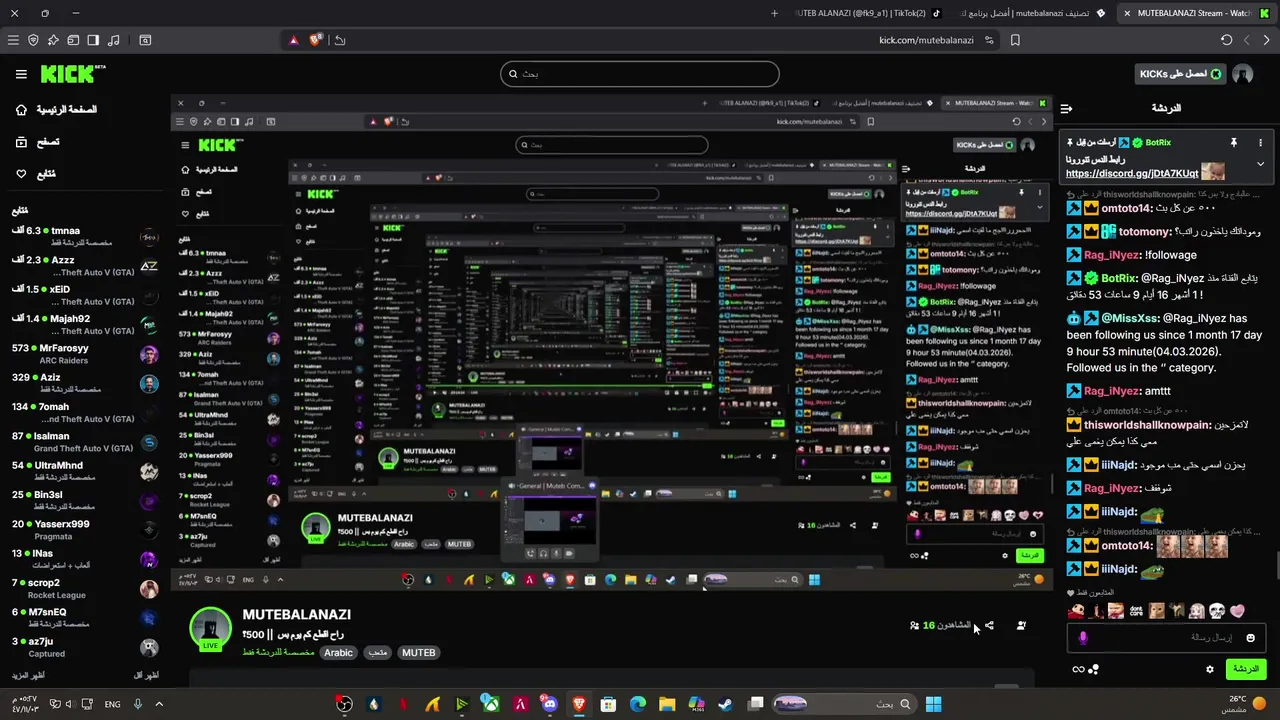Image resolution: width=1280 pixels, height=720 pixels.
Task: Collapse the pinned message chevron
Action: click(1260, 164)
